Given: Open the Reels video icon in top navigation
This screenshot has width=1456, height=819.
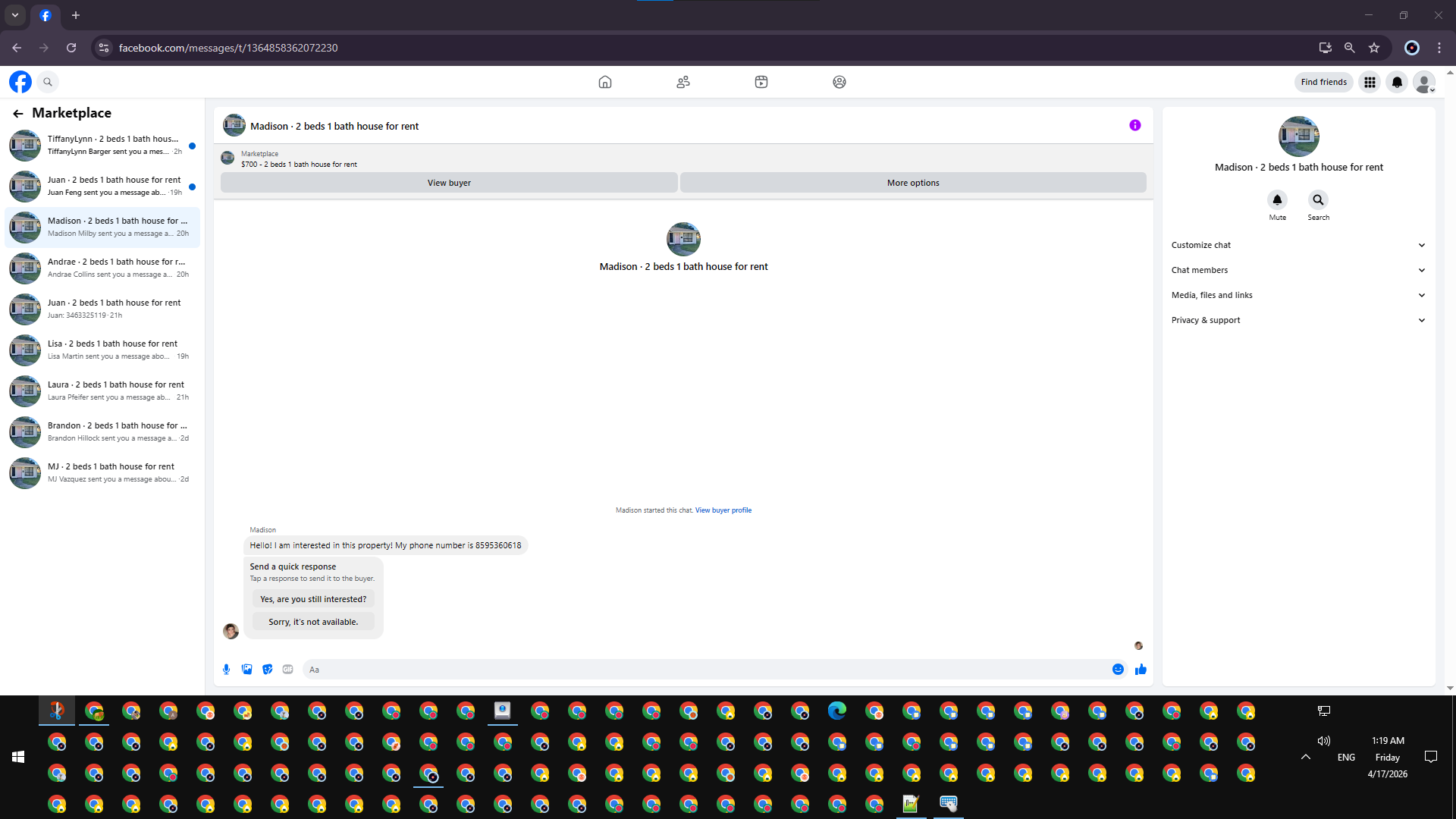Looking at the screenshot, I should 761,82.
